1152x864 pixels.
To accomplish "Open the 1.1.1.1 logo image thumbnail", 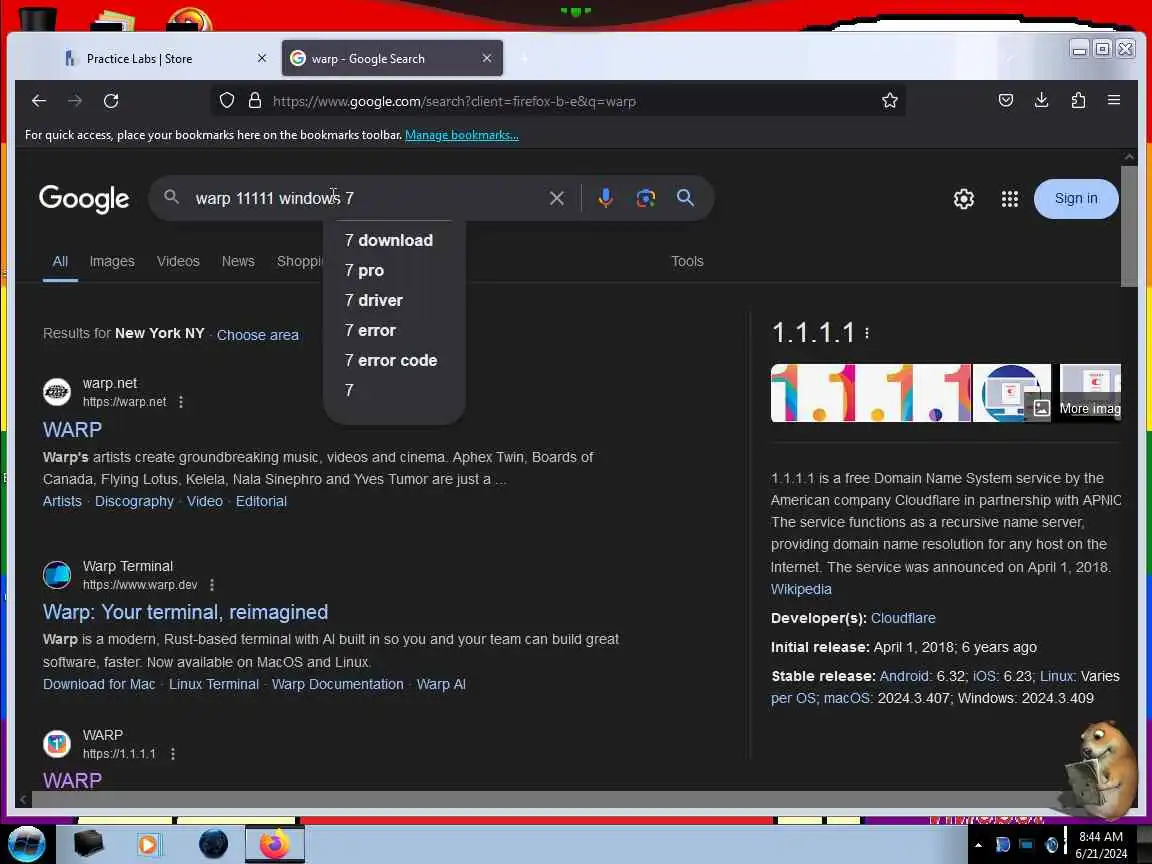I will [871, 393].
